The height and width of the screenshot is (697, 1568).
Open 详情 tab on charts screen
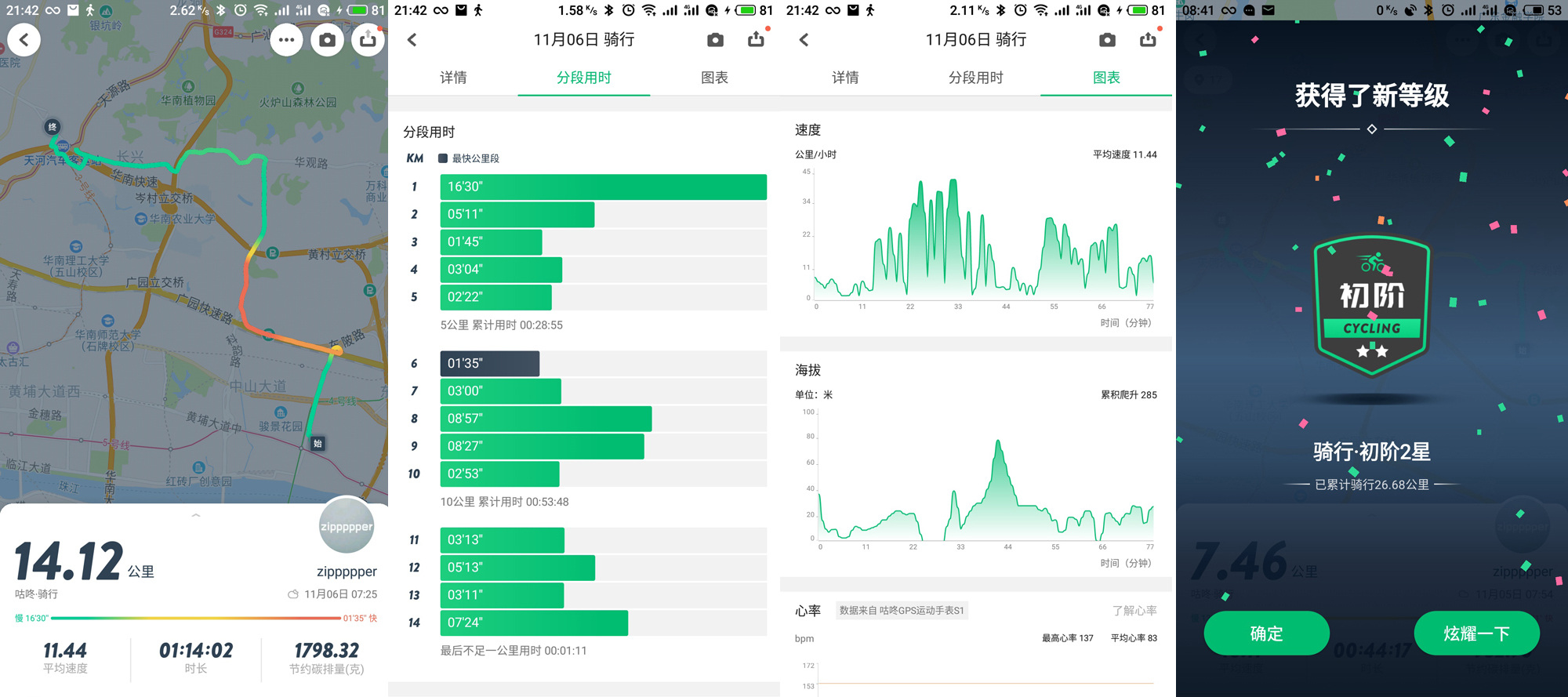coord(845,77)
